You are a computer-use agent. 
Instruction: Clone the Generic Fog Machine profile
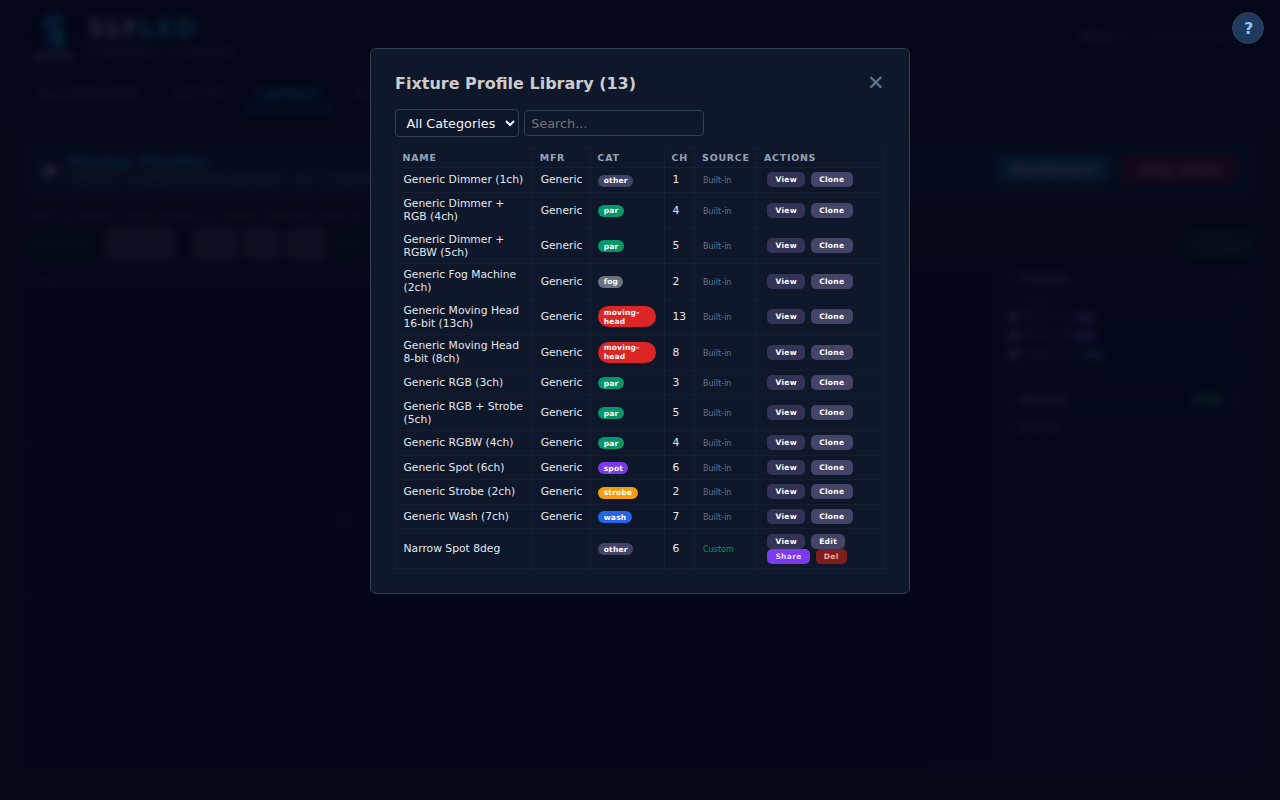click(831, 282)
